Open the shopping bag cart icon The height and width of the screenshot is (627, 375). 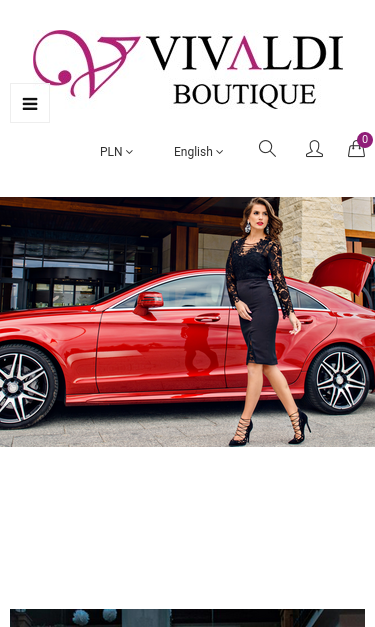pos(356,149)
